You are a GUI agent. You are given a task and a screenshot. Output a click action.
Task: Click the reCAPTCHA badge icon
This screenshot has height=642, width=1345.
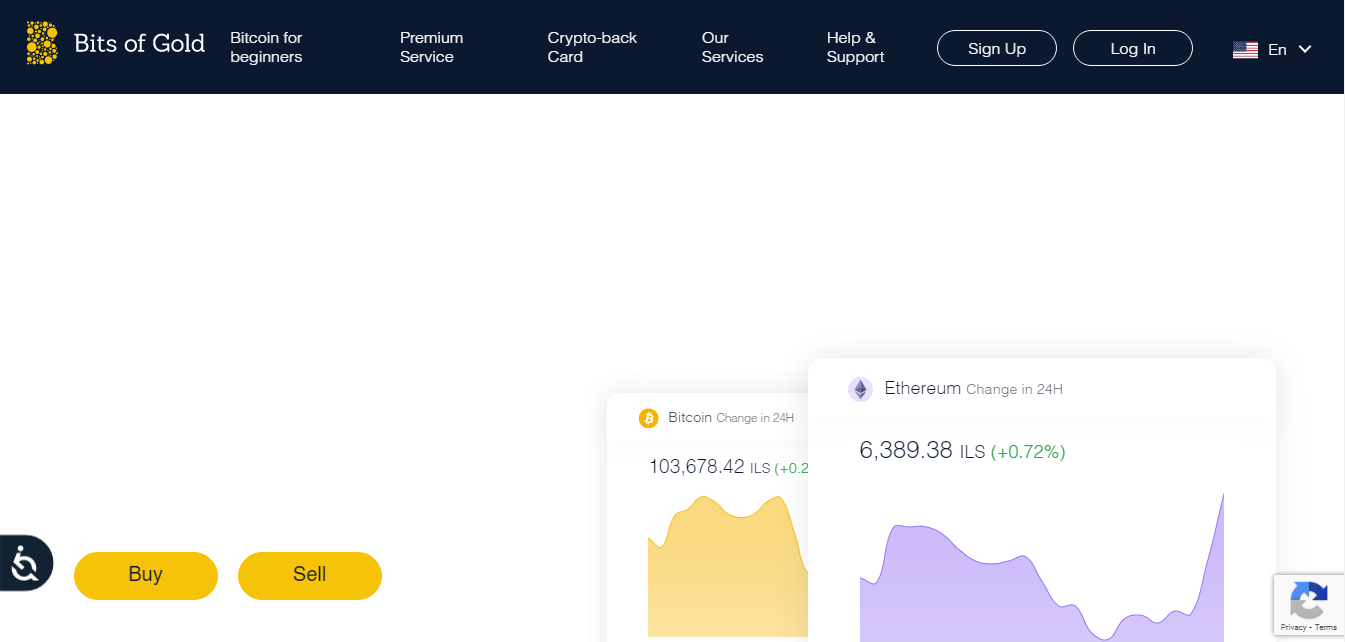coord(1308,600)
